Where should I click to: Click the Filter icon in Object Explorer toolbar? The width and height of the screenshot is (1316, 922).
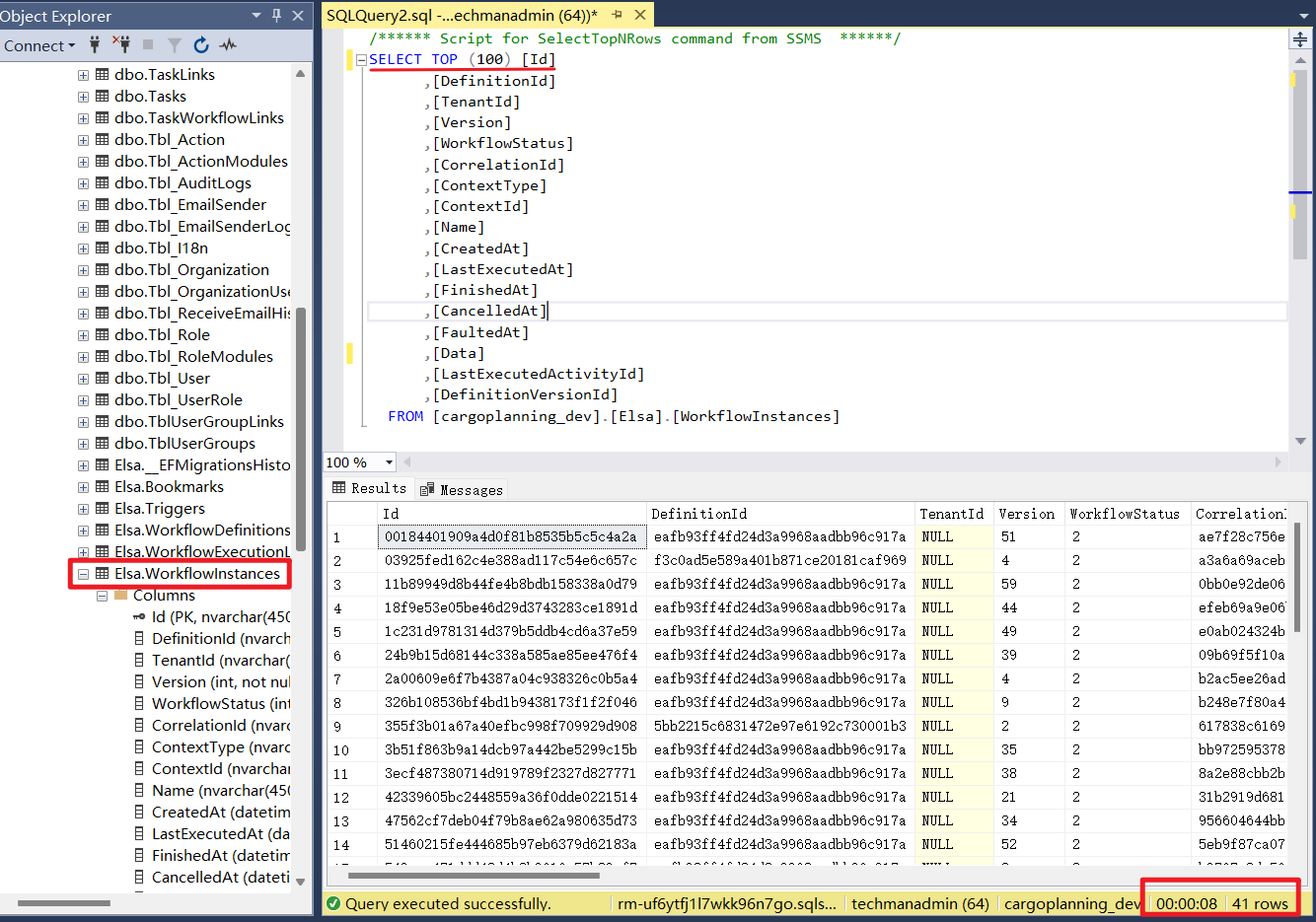click(x=175, y=45)
